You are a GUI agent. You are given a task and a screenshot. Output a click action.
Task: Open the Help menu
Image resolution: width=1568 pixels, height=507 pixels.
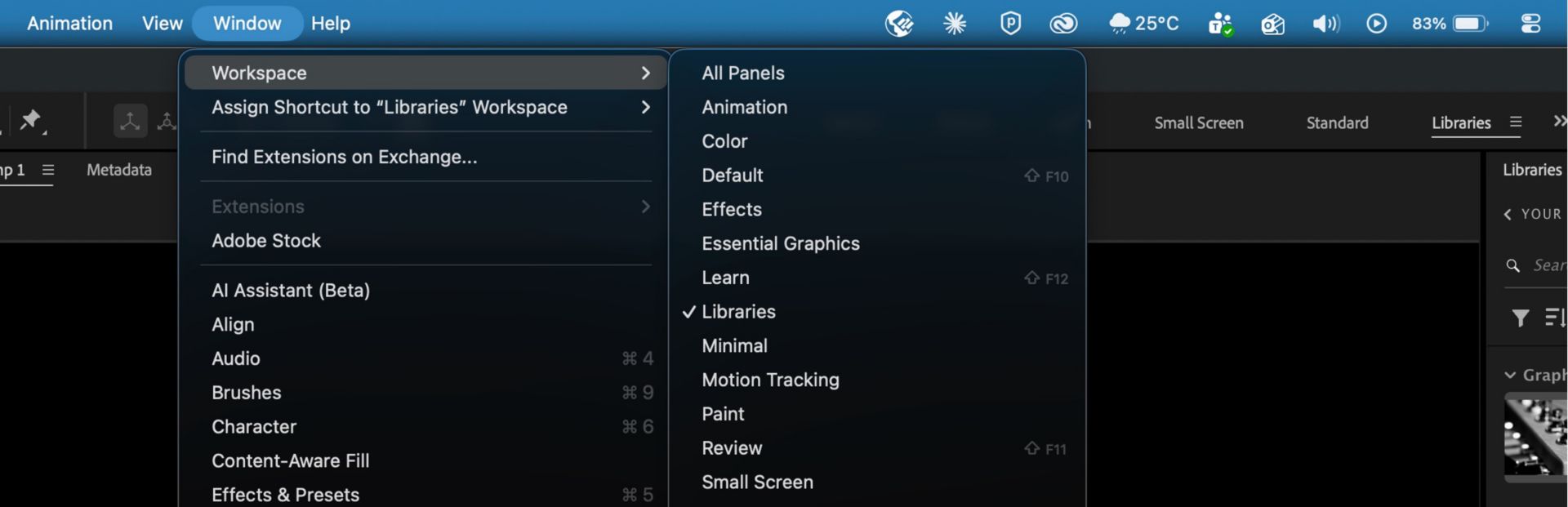pos(330,23)
